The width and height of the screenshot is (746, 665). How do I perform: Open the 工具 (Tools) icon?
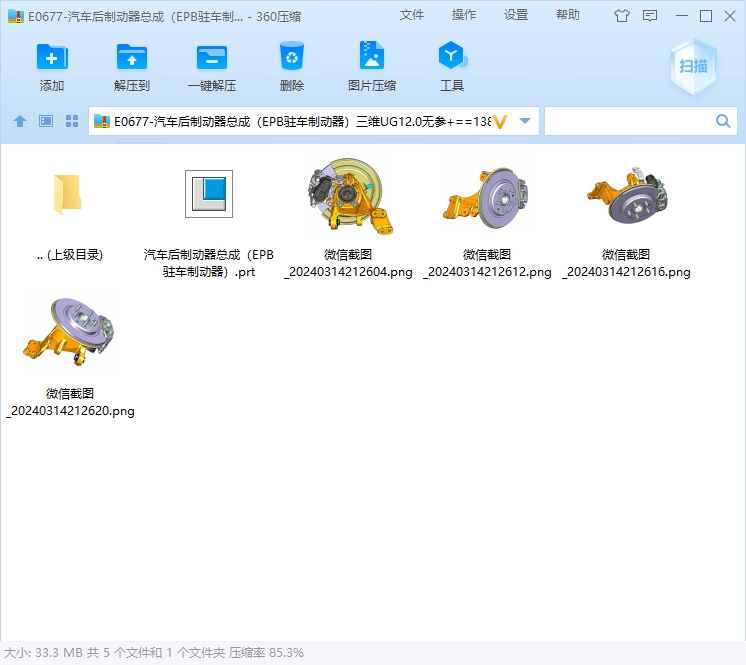pyautogui.click(x=452, y=56)
